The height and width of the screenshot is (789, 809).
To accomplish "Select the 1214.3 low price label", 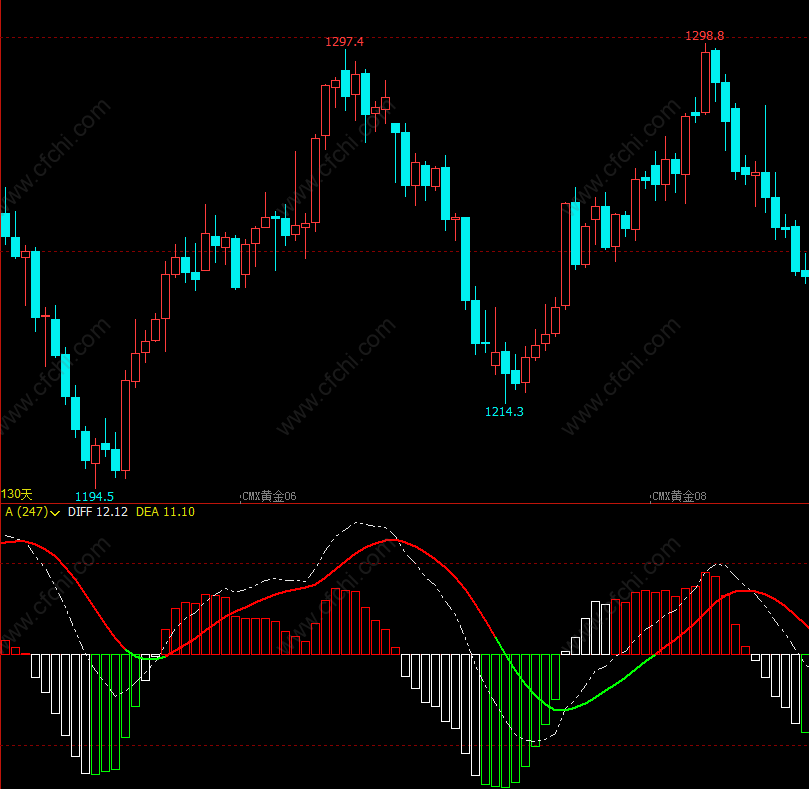I will 504,411.
